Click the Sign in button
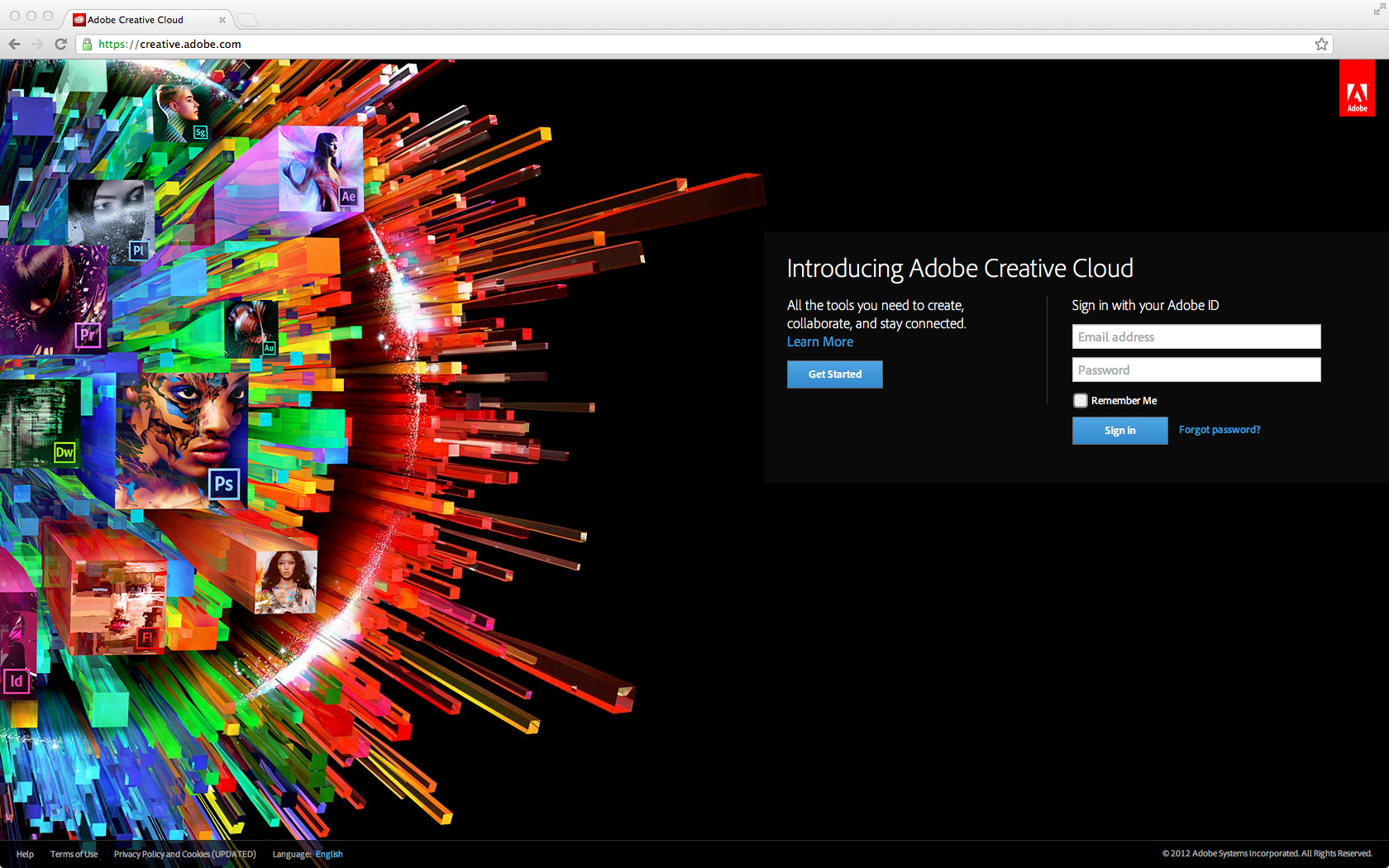 (1120, 431)
